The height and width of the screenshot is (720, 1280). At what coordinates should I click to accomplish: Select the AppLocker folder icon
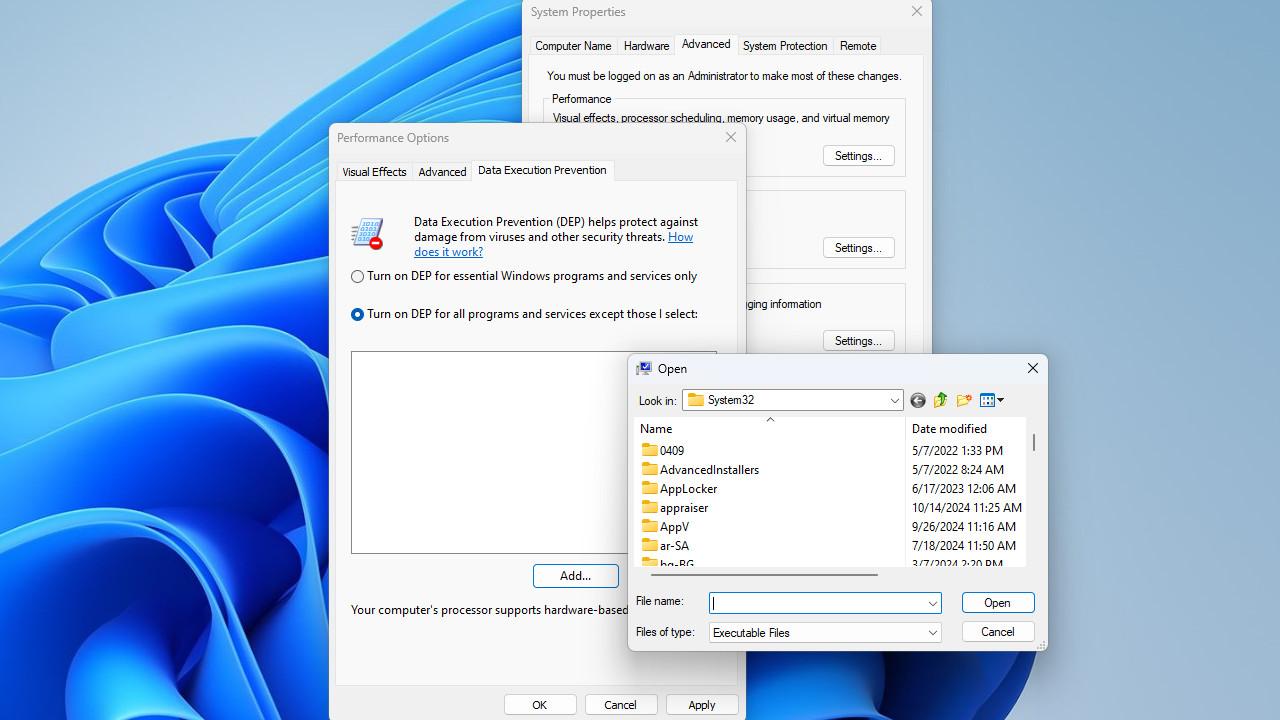[650, 488]
